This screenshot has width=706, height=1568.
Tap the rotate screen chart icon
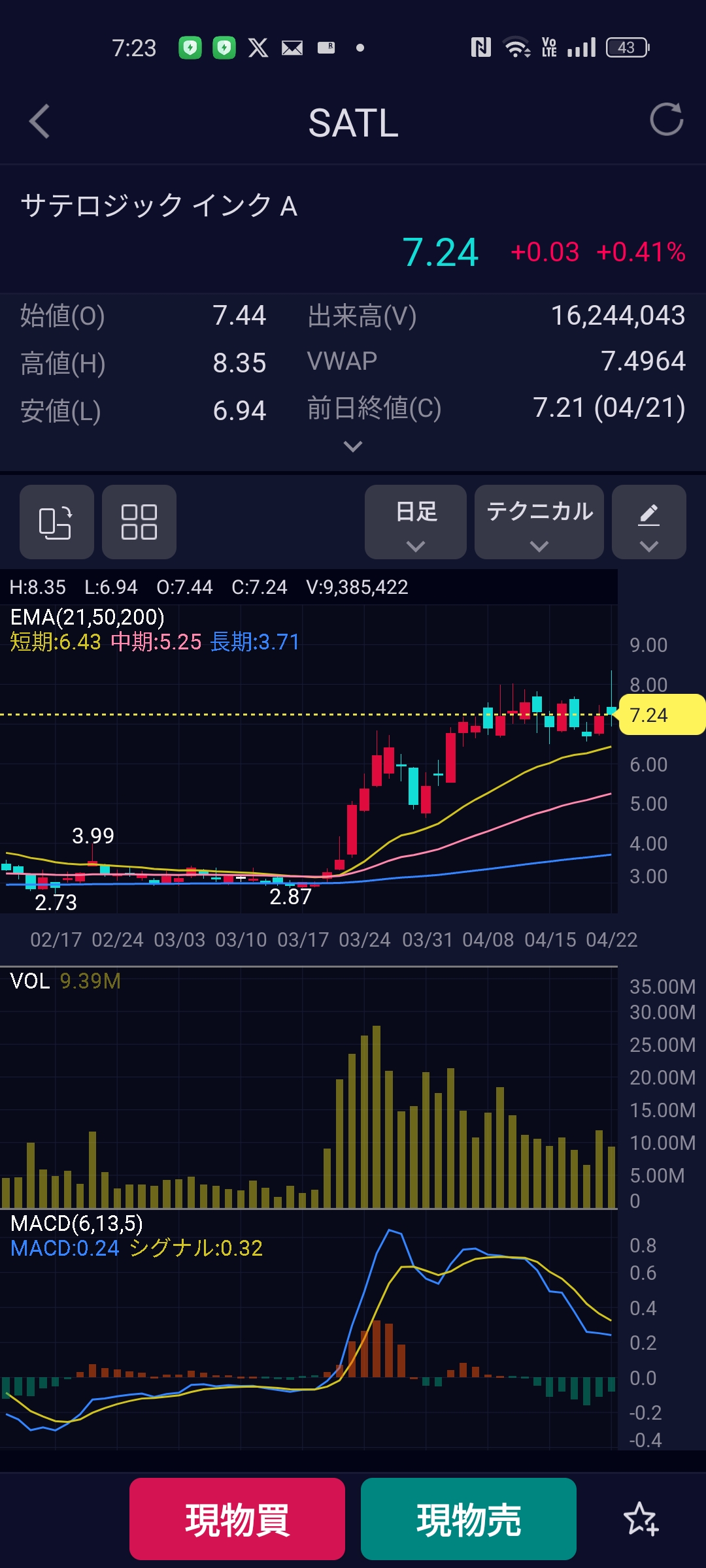click(56, 522)
